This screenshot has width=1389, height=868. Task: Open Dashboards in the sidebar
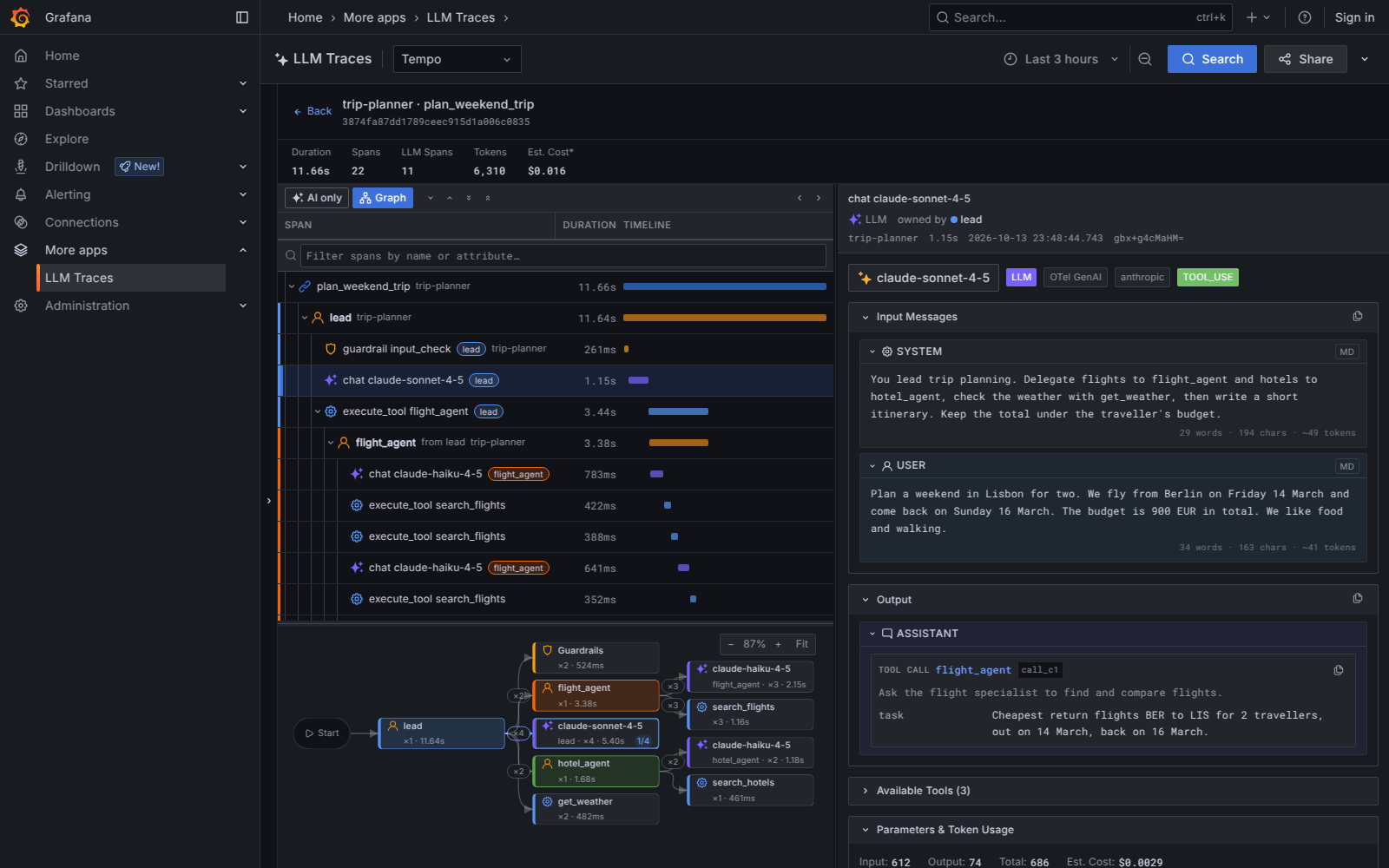[x=80, y=111]
